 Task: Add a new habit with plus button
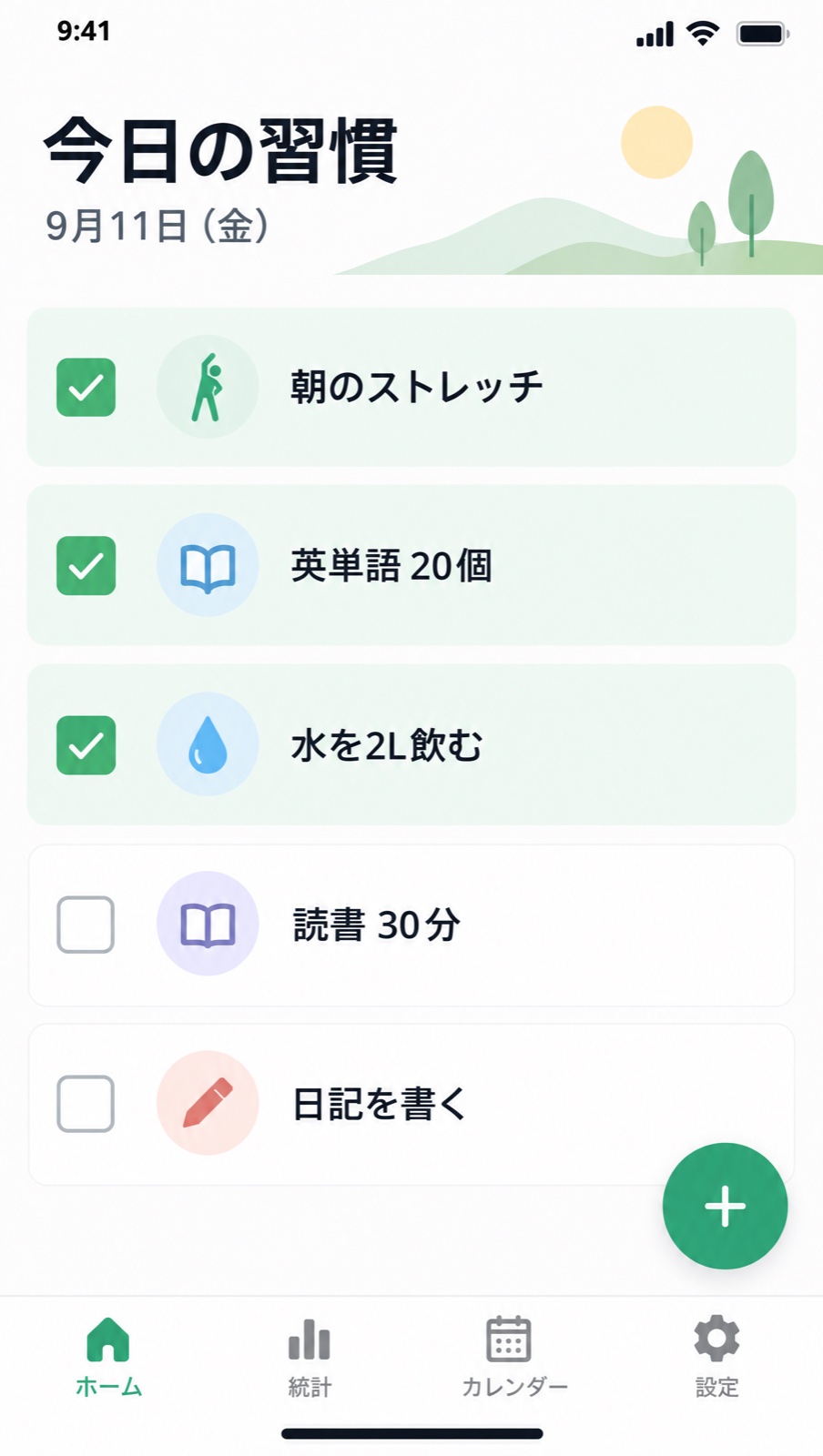tap(725, 1206)
